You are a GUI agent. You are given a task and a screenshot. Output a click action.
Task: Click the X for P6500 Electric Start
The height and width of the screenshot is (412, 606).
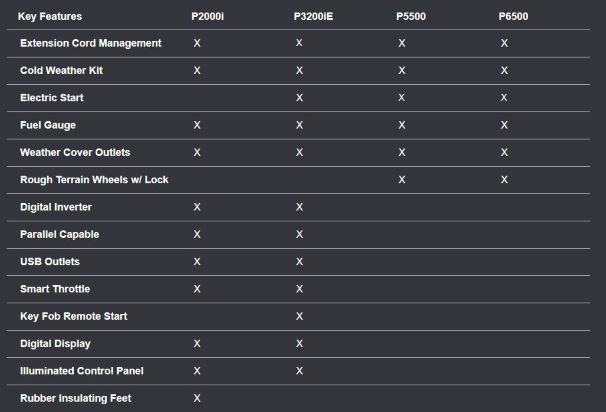504,98
